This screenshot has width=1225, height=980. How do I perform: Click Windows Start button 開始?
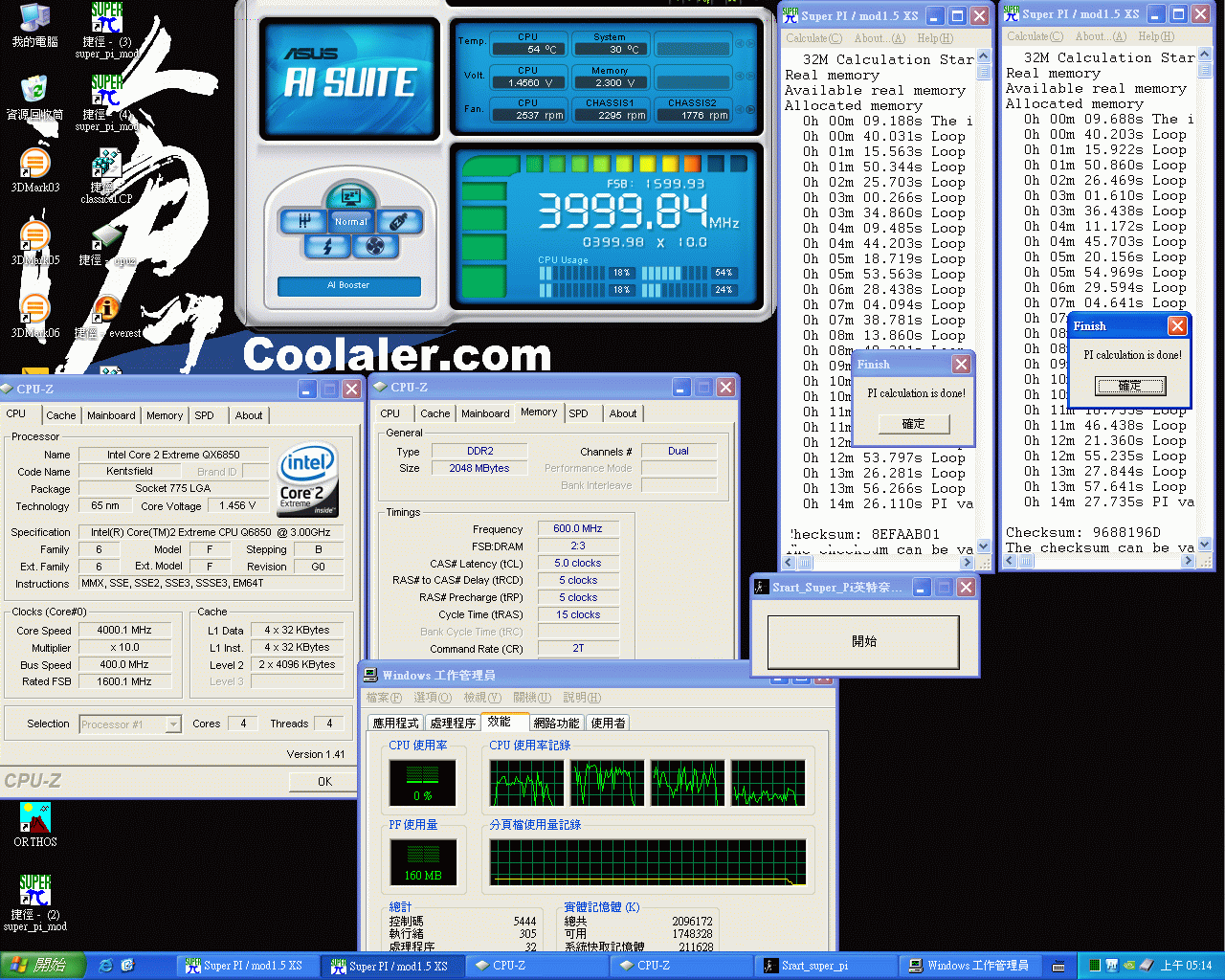(43, 966)
